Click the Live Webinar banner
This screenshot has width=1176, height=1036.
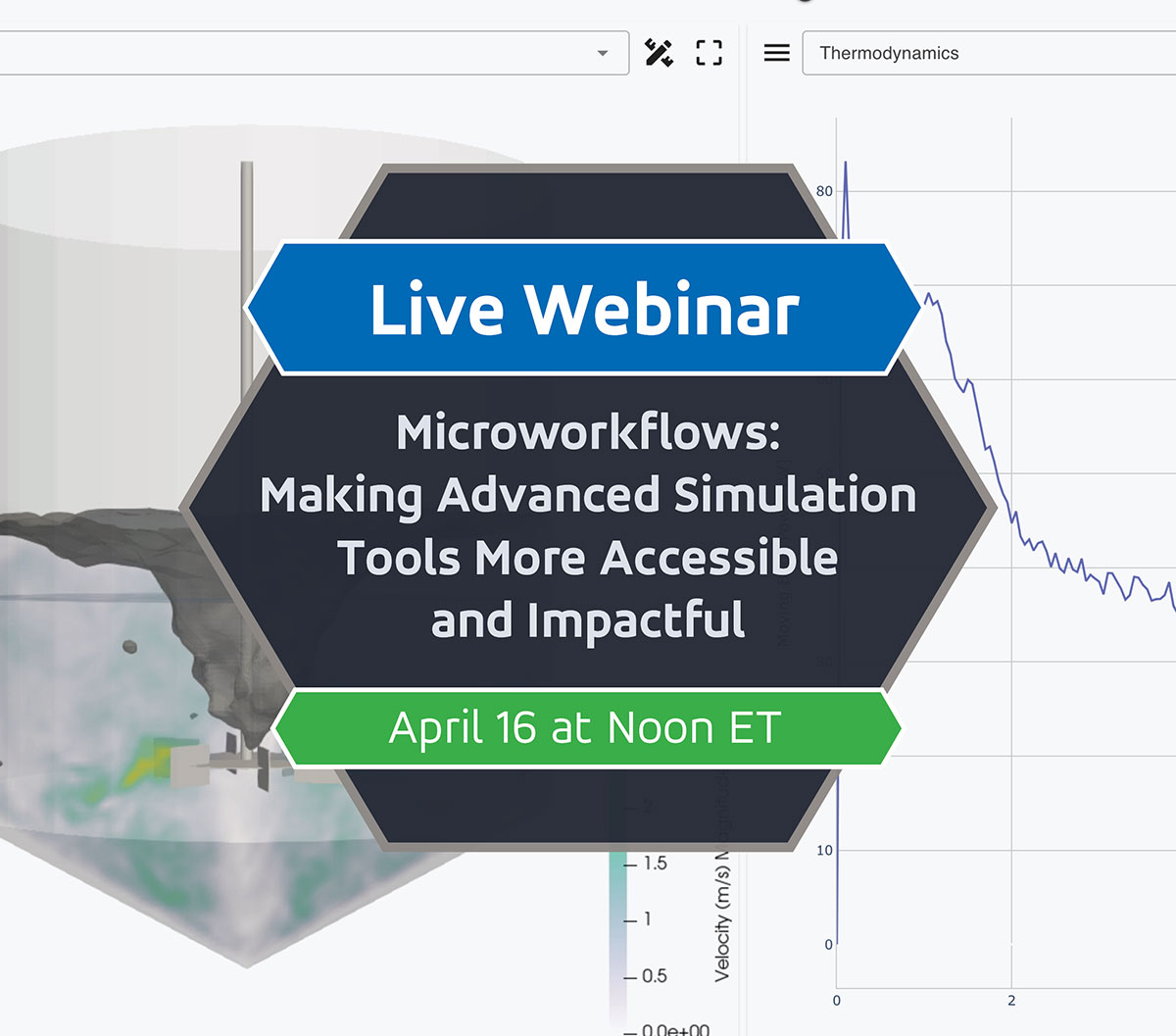(x=586, y=309)
